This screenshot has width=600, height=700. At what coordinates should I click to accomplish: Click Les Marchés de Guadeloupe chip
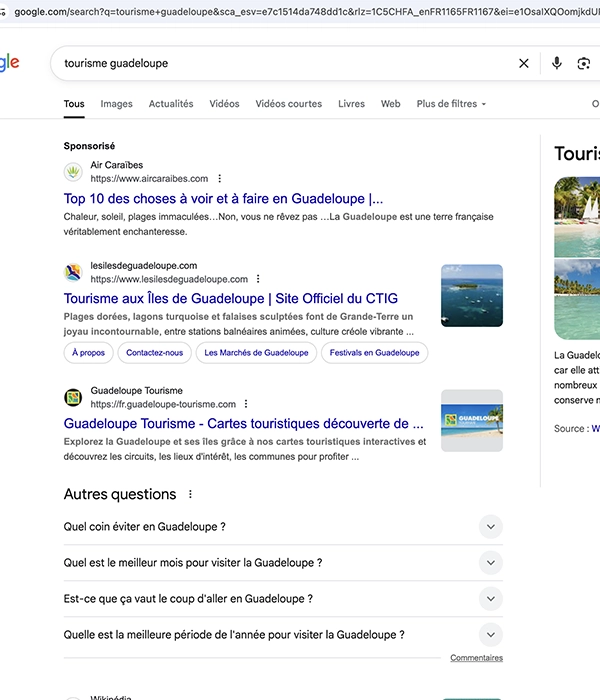pyautogui.click(x=256, y=353)
